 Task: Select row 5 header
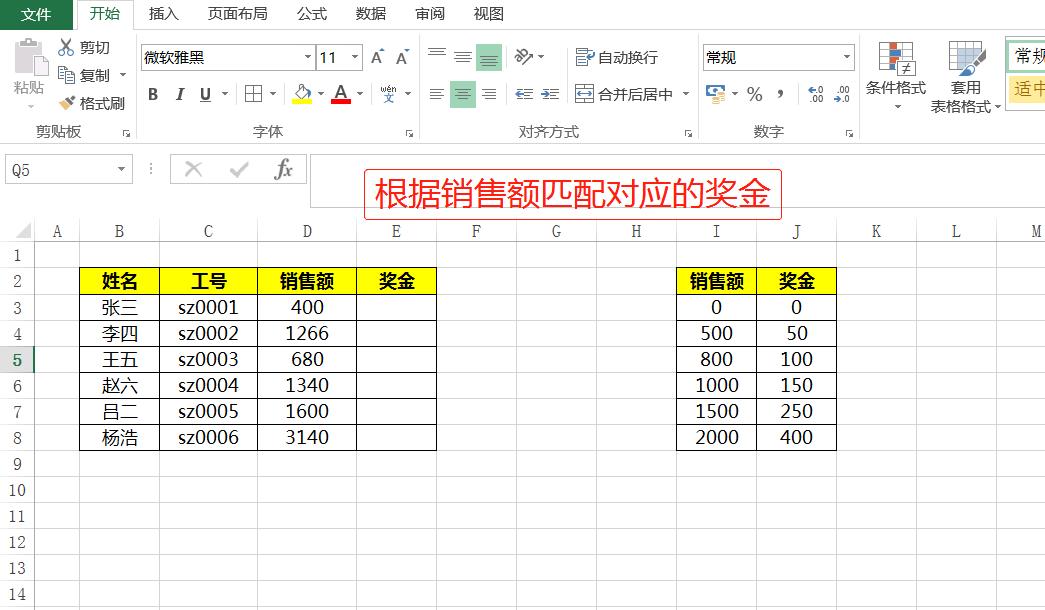(x=17, y=360)
